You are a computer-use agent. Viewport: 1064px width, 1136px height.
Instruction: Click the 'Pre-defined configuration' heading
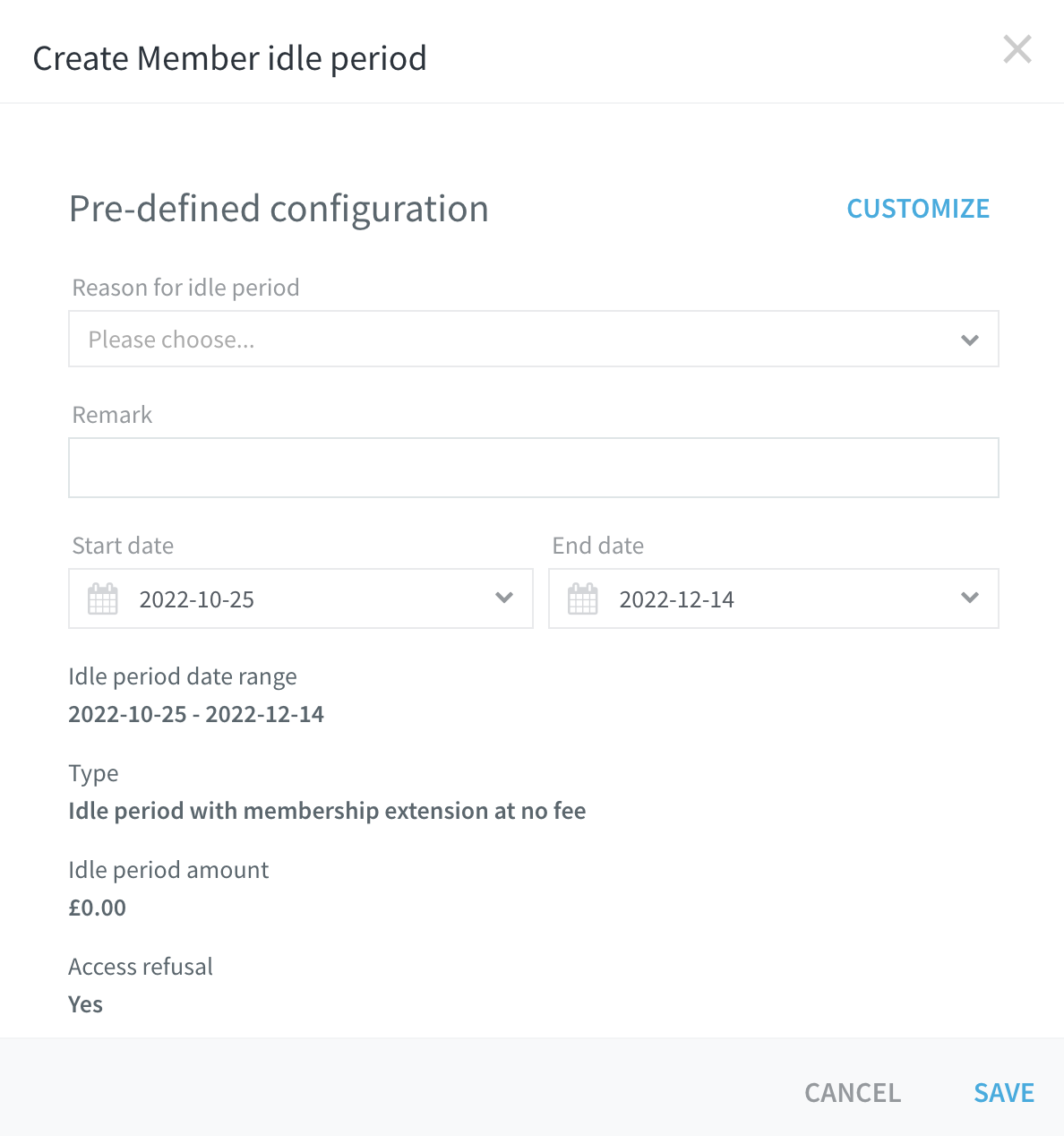click(x=279, y=209)
